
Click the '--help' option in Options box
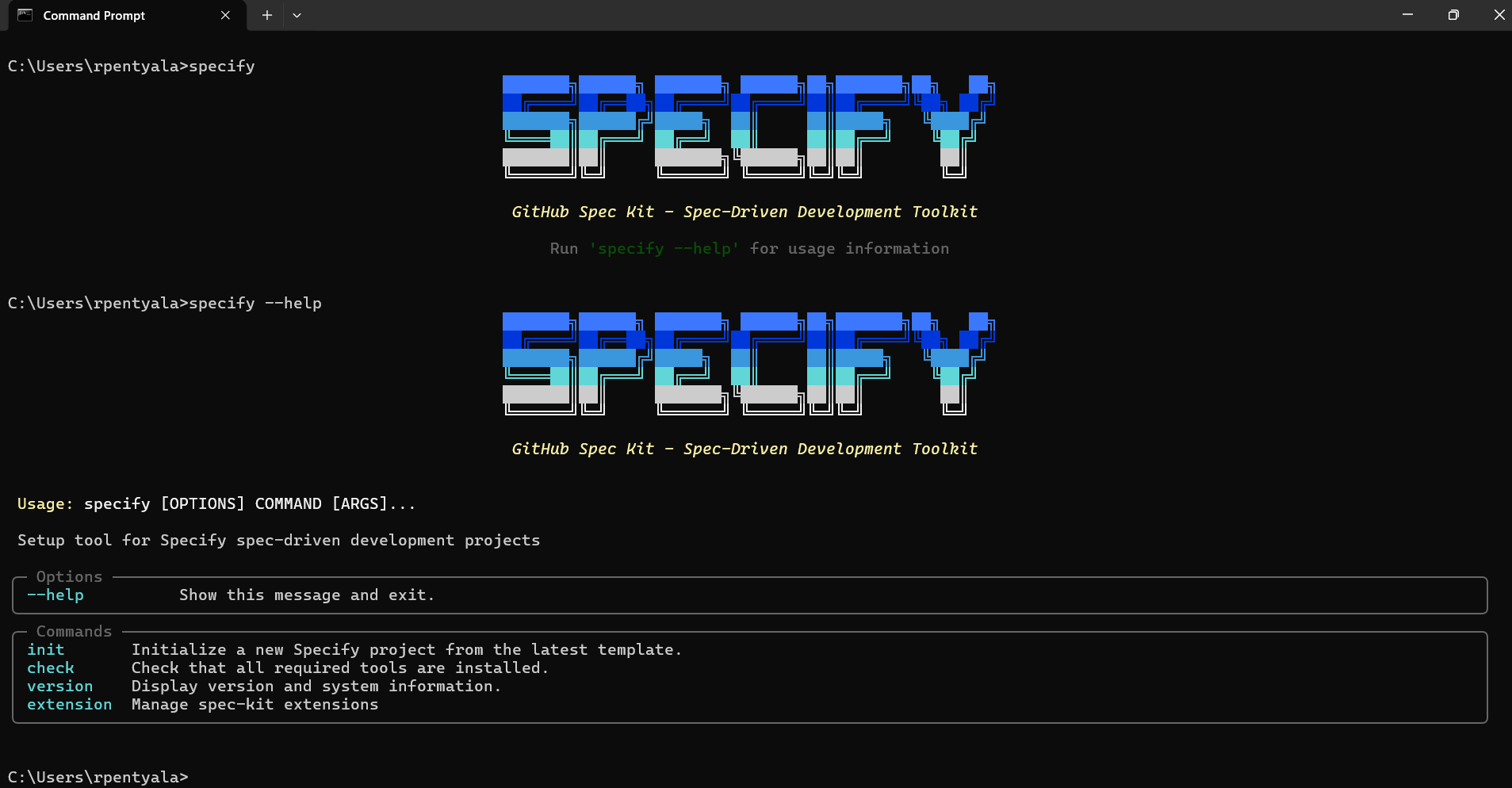point(56,595)
